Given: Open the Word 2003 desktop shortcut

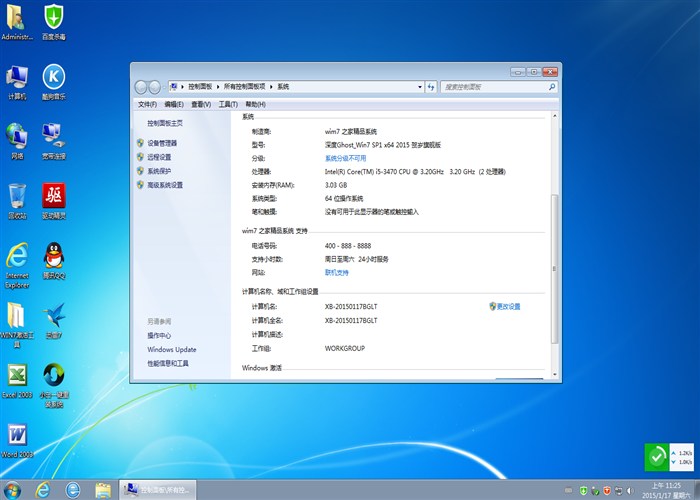Looking at the screenshot, I should click(x=17, y=438).
